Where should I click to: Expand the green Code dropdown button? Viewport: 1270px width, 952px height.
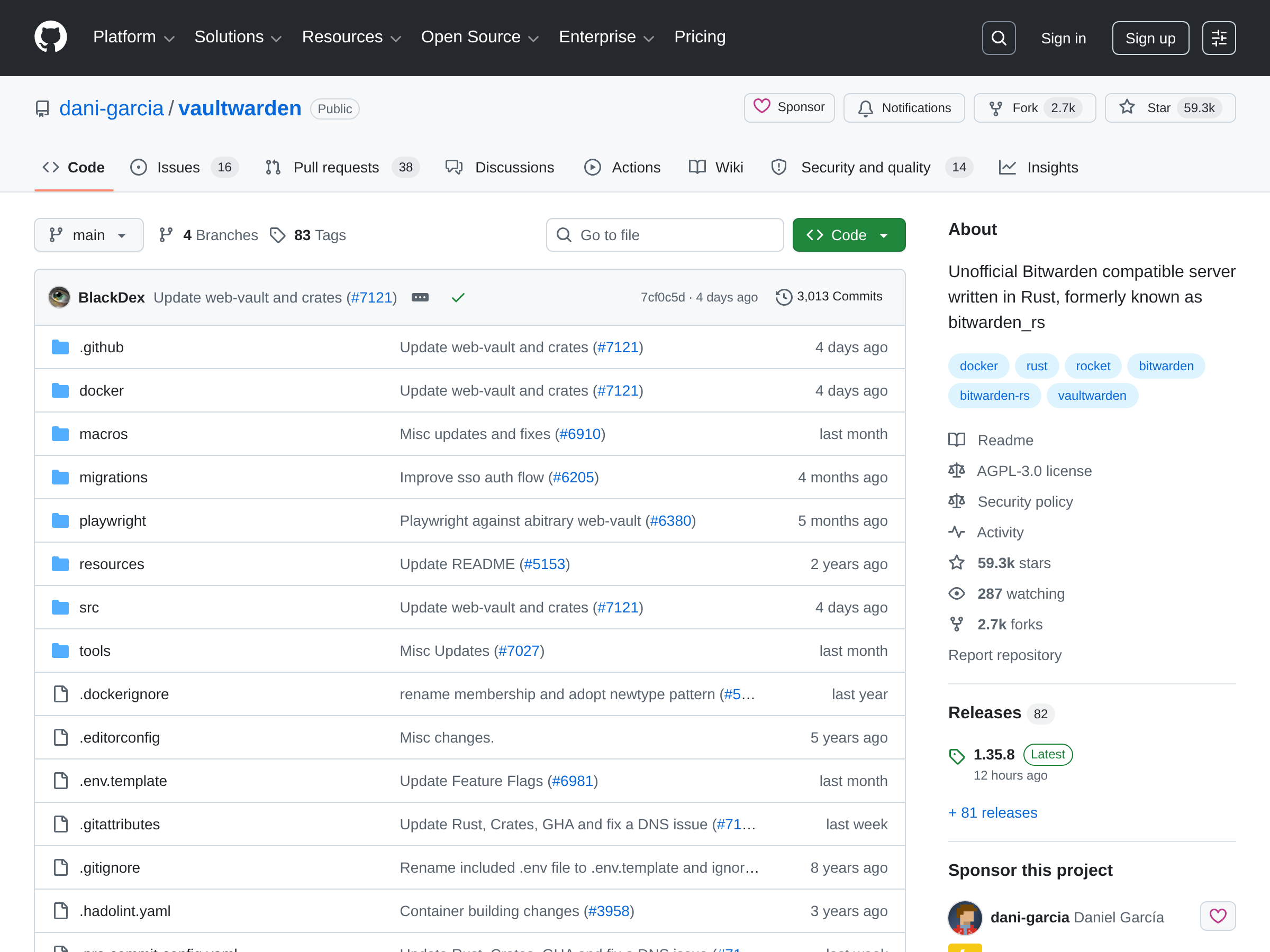pos(848,235)
